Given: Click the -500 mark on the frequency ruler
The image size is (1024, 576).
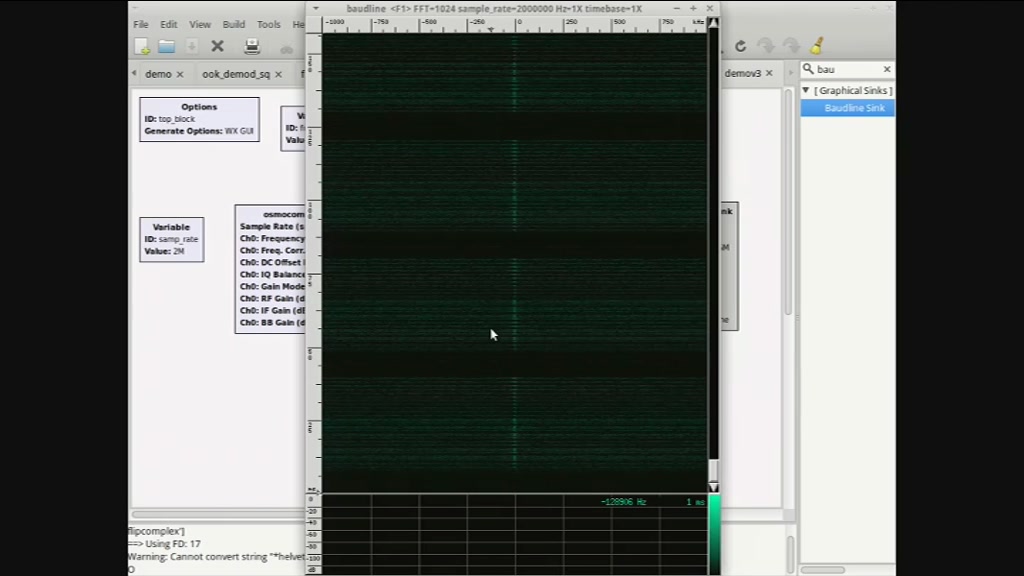Looking at the screenshot, I should (428, 22).
